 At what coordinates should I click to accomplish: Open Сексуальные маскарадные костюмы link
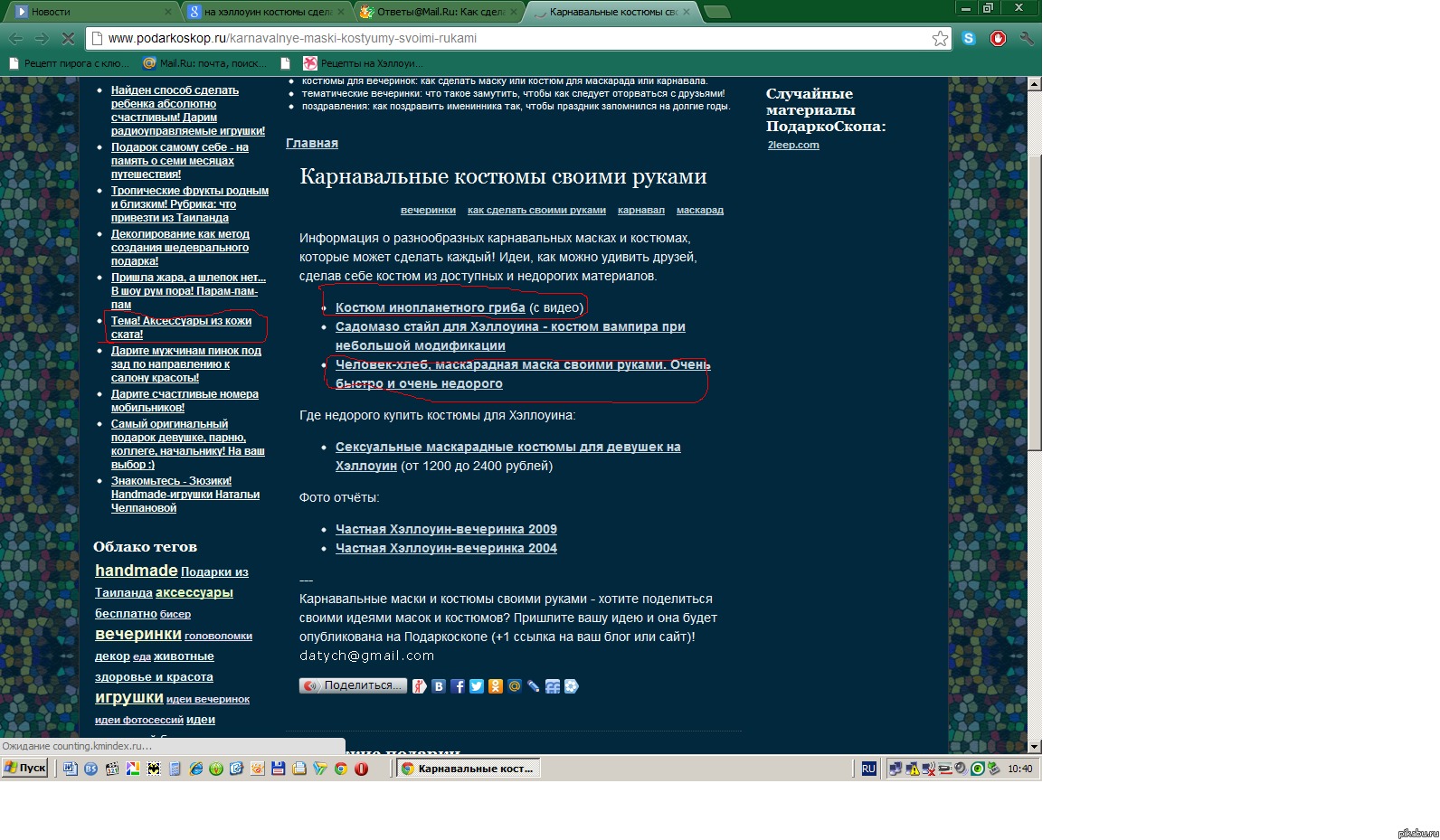click(507, 456)
